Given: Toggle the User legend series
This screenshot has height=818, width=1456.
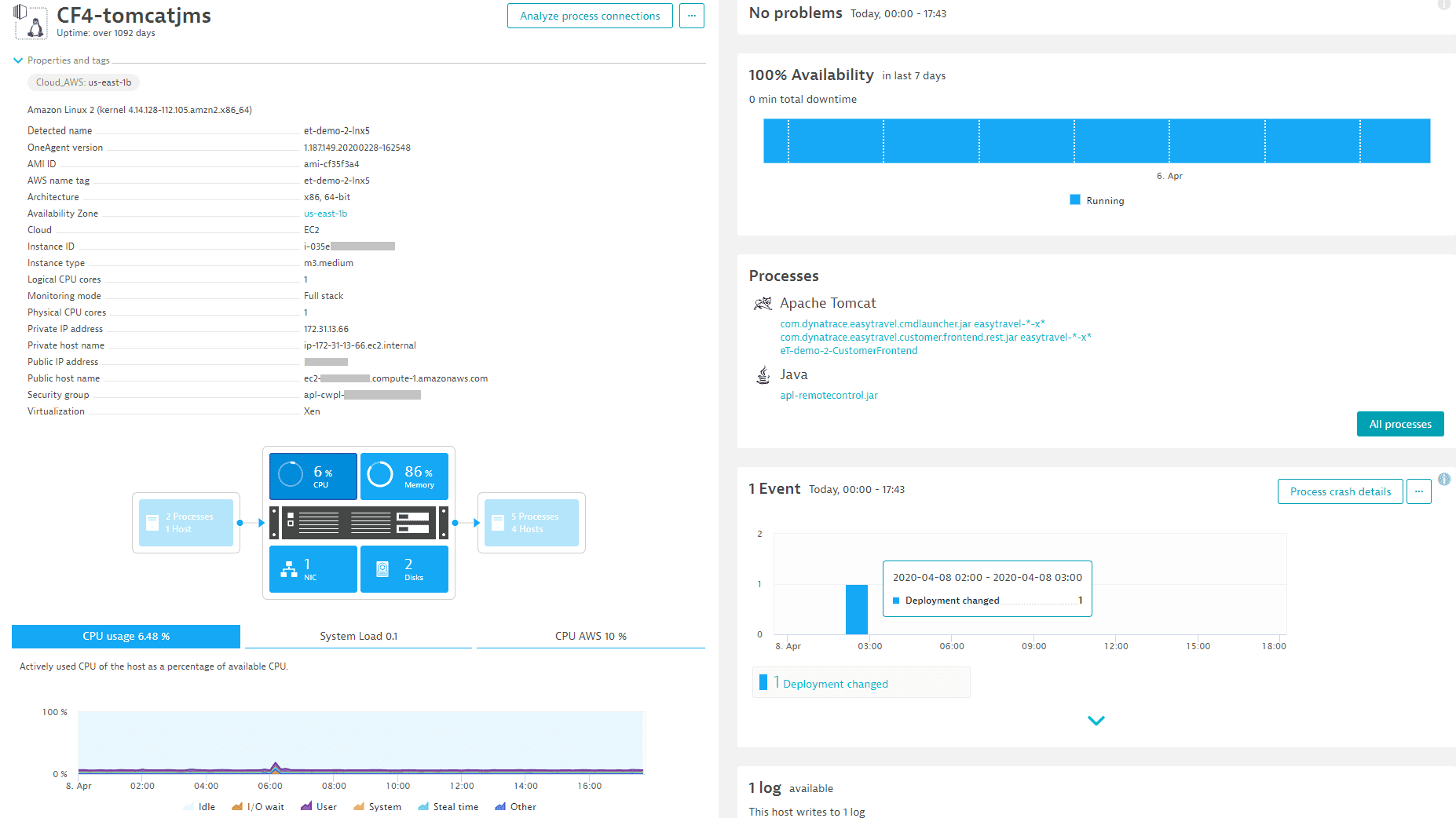Looking at the screenshot, I should coord(319,807).
